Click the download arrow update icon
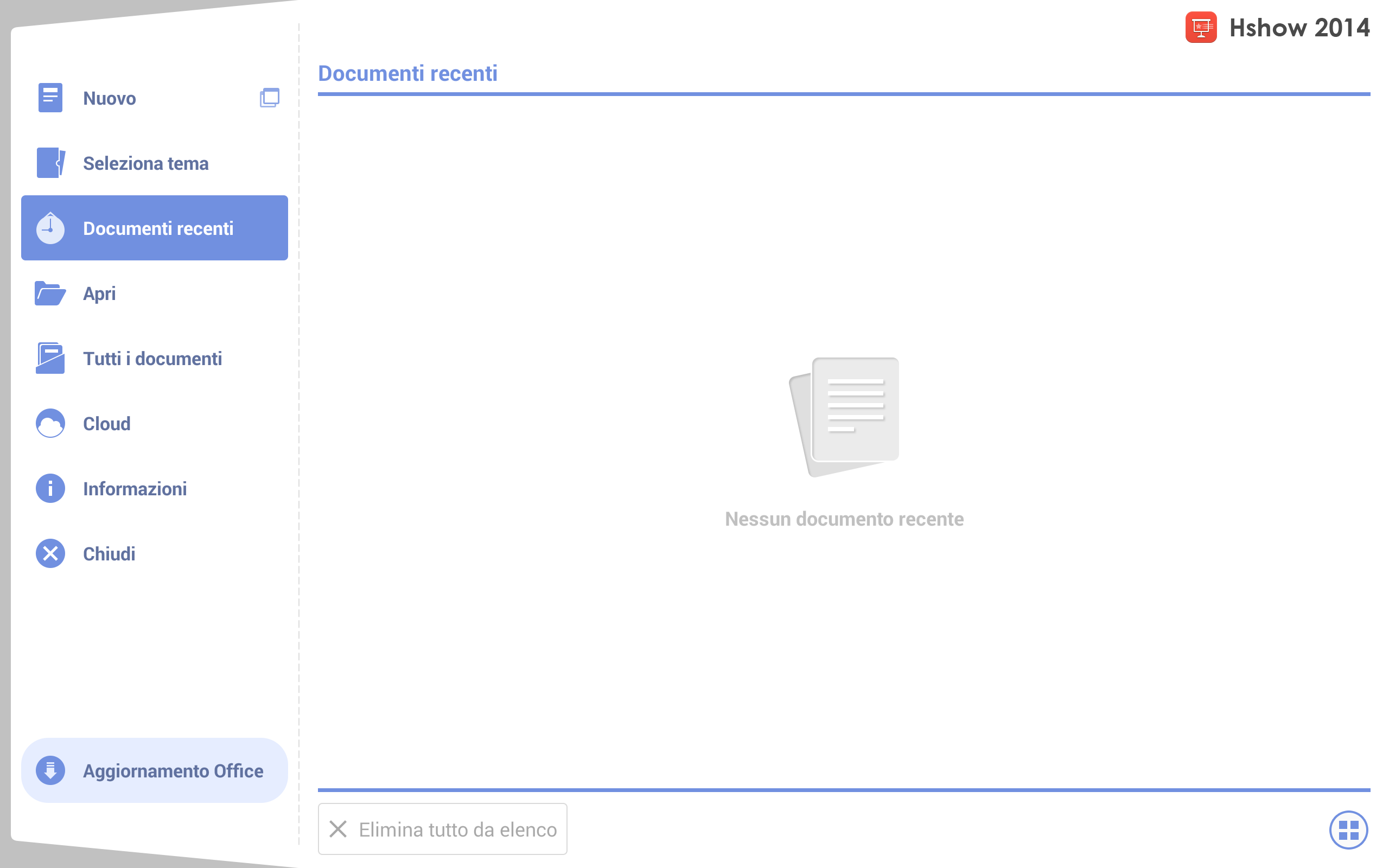1389x868 pixels. [50, 770]
